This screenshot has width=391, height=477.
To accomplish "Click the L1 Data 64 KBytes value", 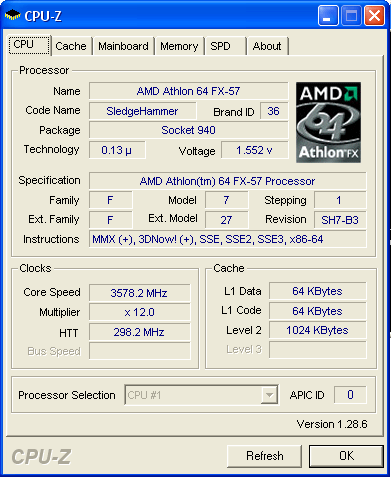I will (x=318, y=291).
